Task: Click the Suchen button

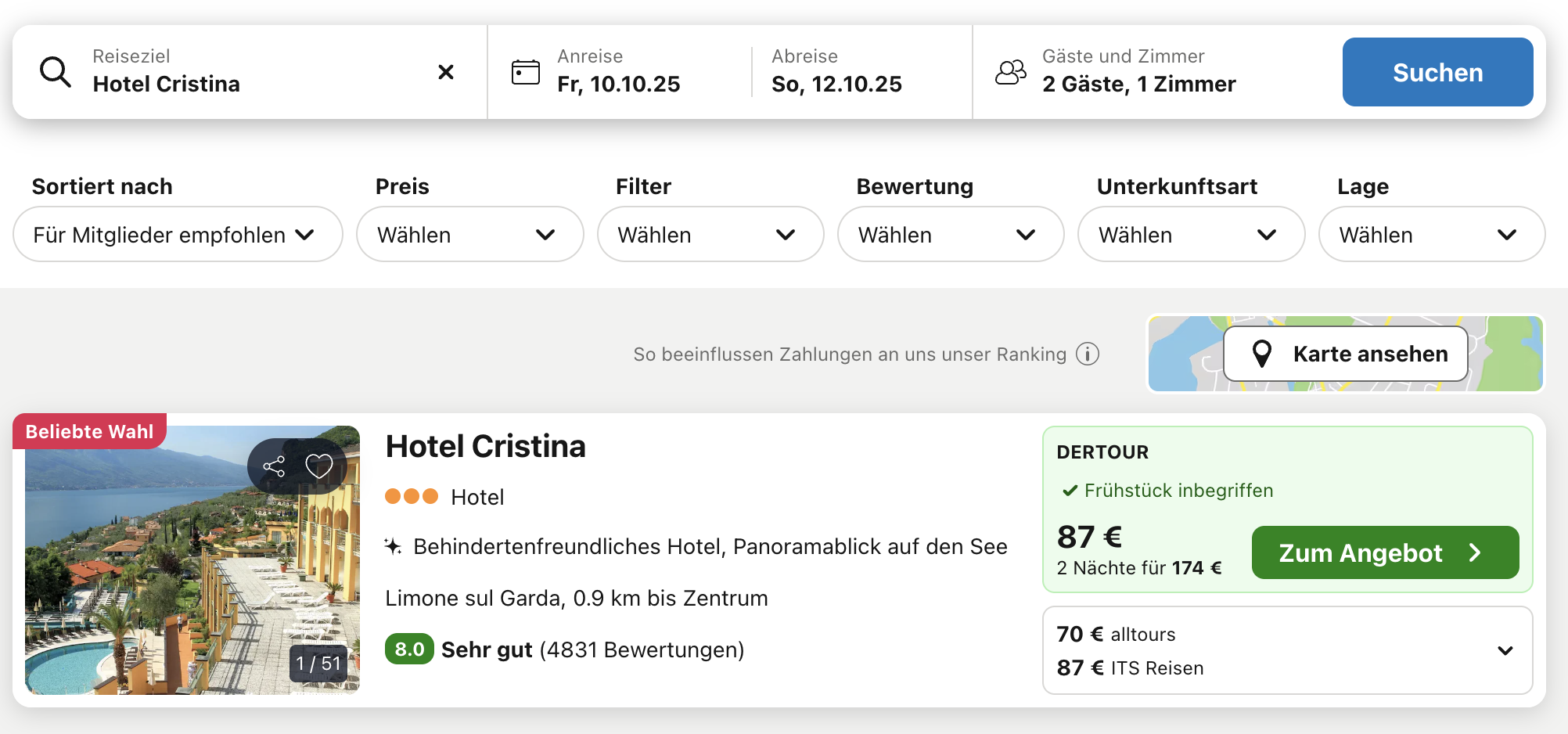Action: click(x=1438, y=72)
